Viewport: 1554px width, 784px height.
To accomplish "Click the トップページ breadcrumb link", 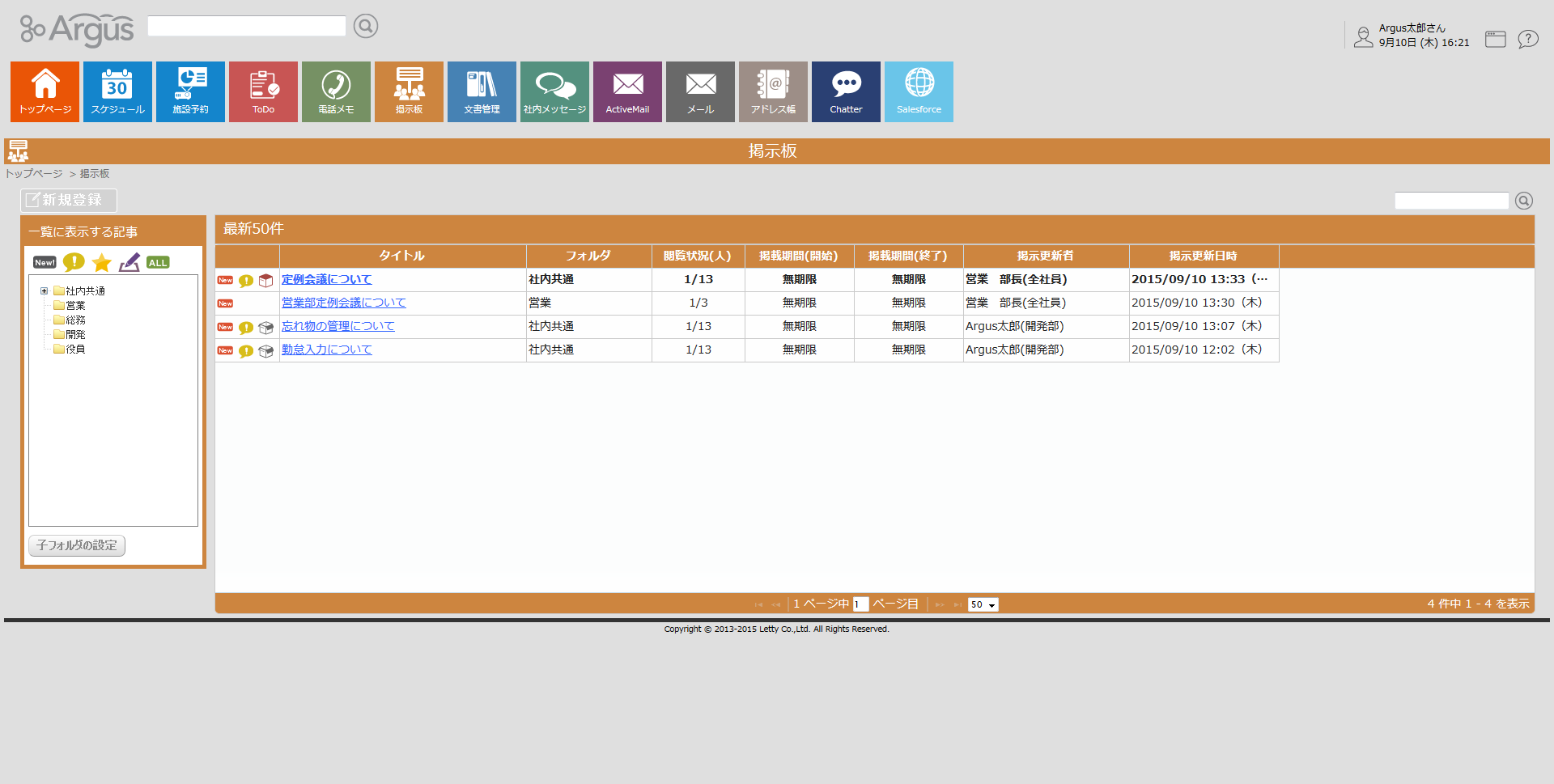I will click(34, 174).
